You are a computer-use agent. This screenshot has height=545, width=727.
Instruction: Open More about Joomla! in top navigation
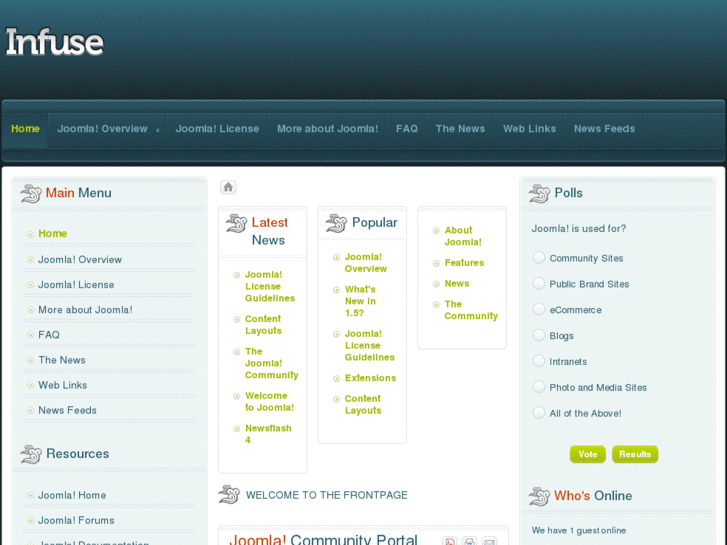point(327,129)
